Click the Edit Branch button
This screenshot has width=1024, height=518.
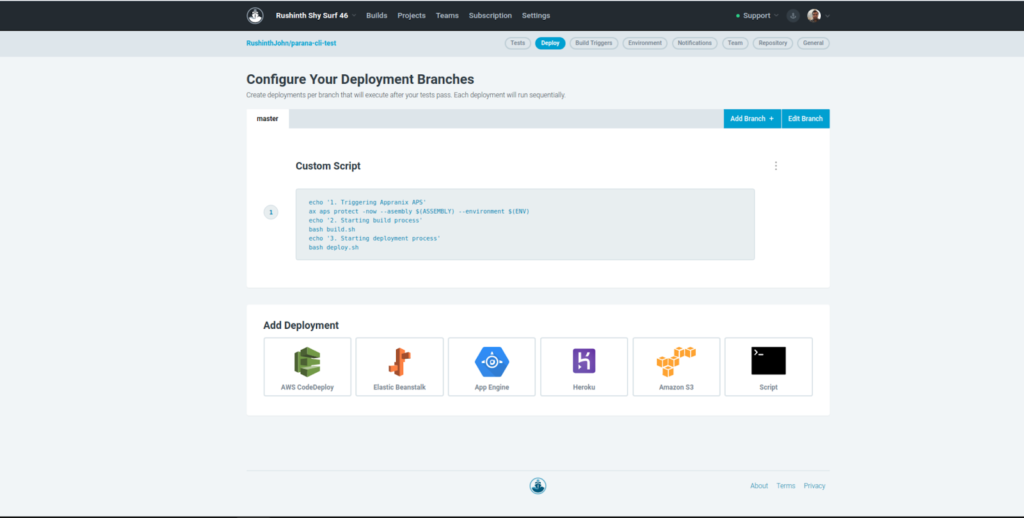tap(805, 119)
